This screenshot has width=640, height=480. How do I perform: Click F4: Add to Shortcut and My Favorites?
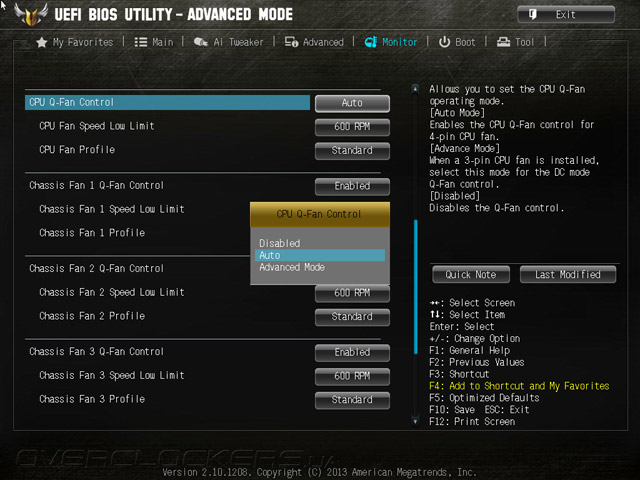519,386
